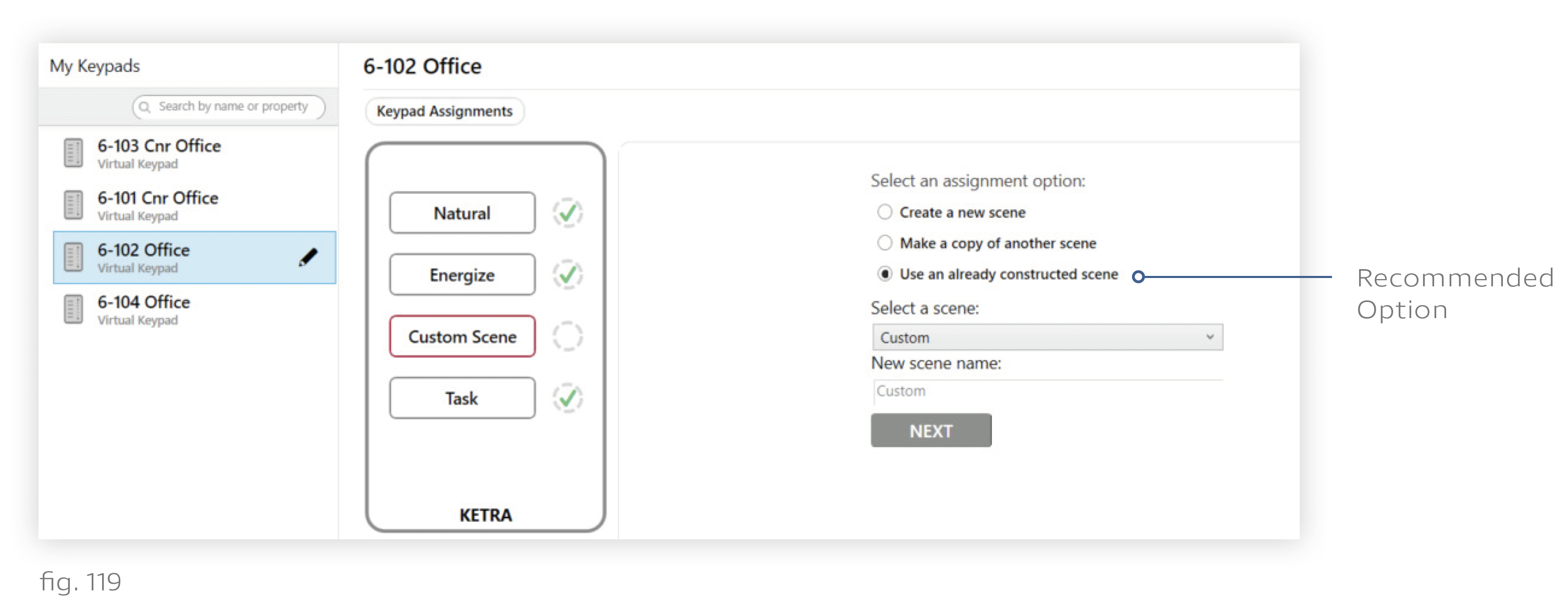Click the pencil edit icon for 6-102 Office
1568x606 pixels.
click(308, 257)
